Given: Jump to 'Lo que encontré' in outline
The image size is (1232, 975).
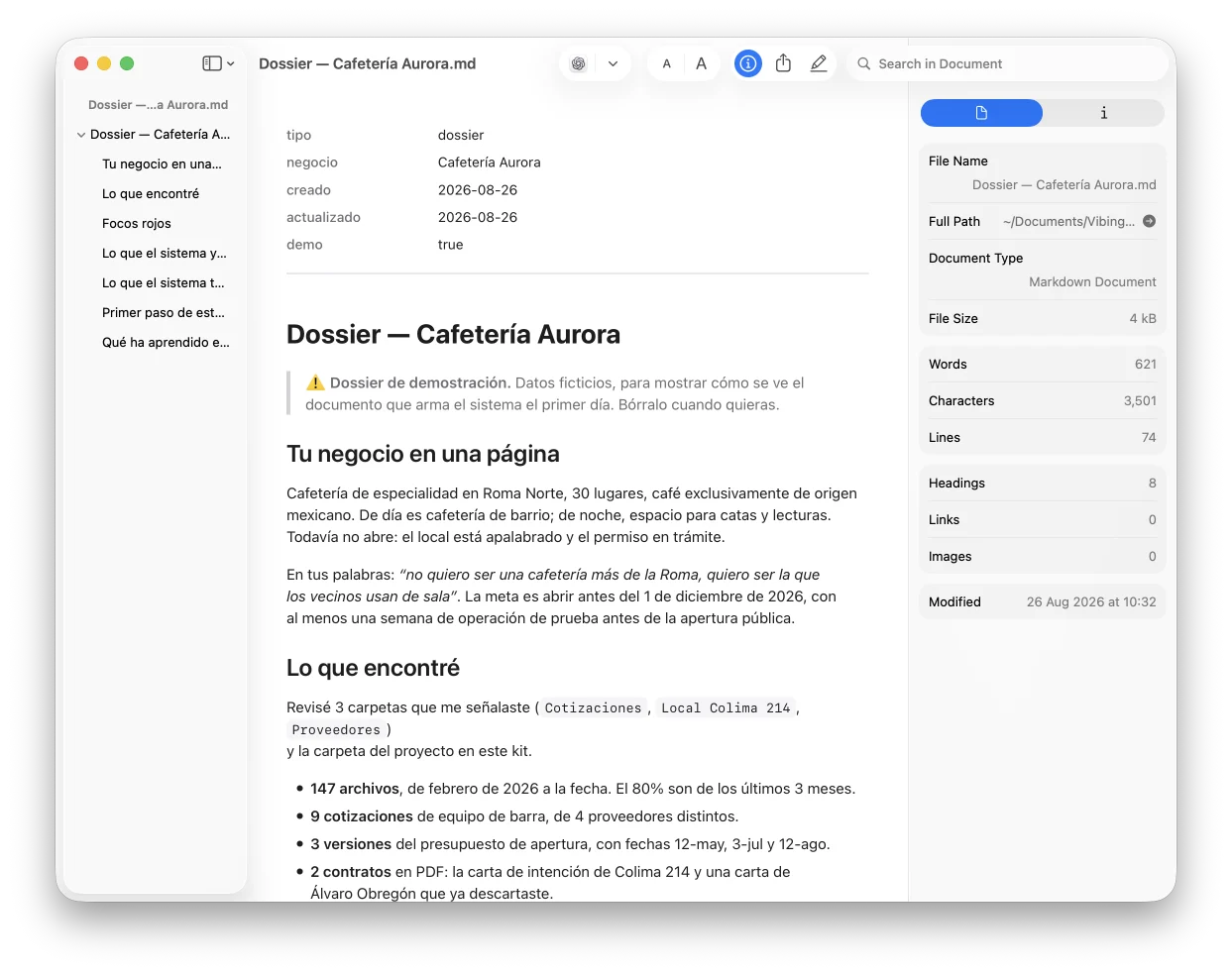Looking at the screenshot, I should (151, 194).
